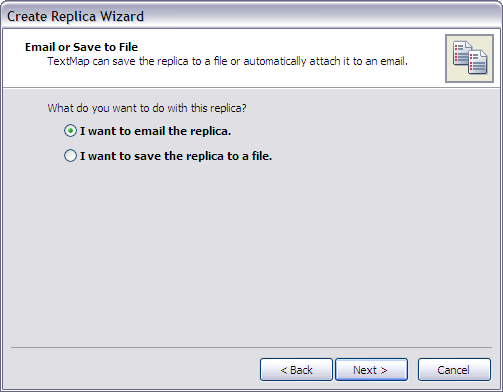Click the 'What do you want to do' question text
Screen dimensions: 503x392
click(147, 108)
